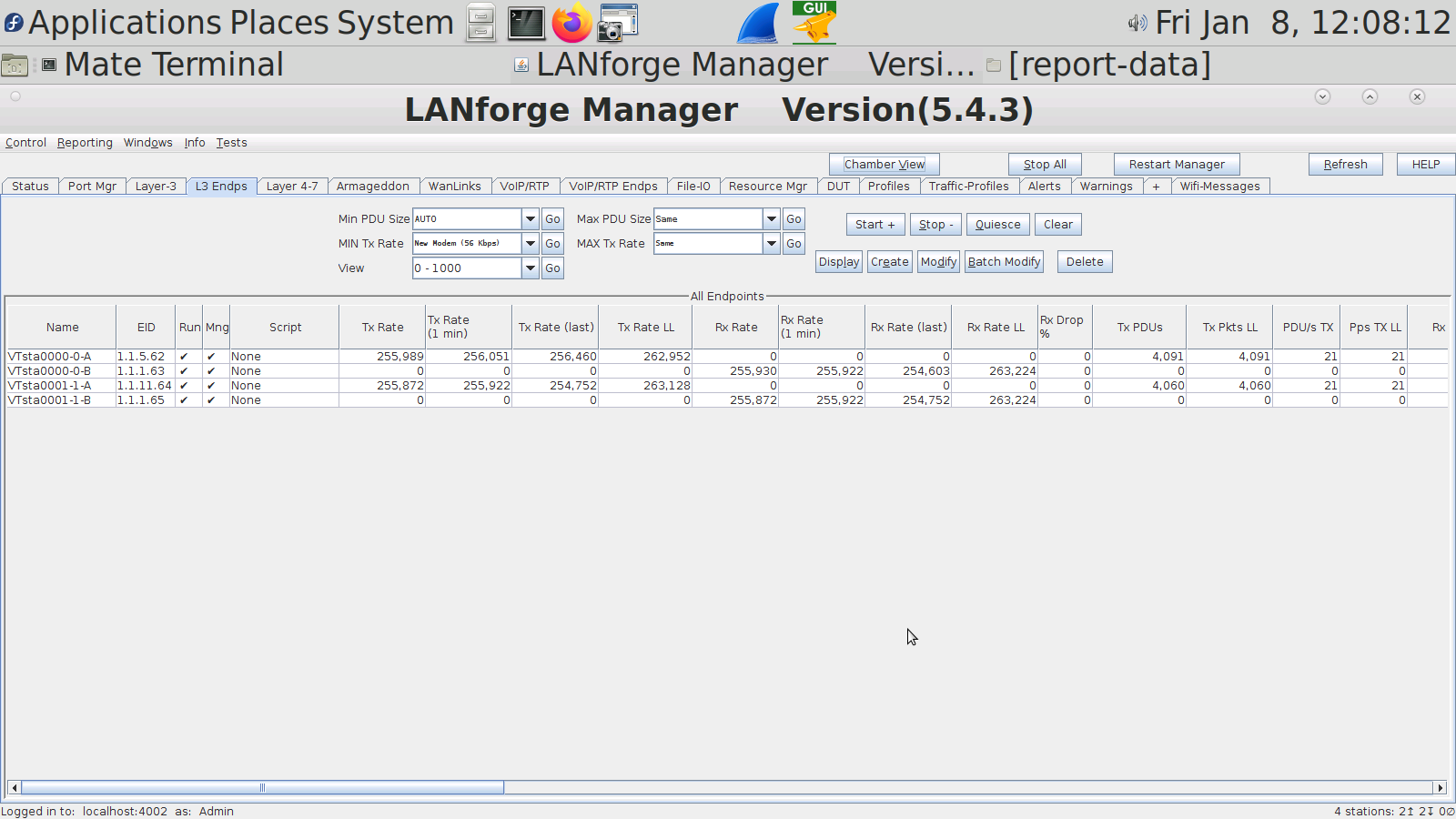1456x819 pixels.
Task: Toggle Run checkmark for VTsta0000-0-B
Action: click(184, 371)
